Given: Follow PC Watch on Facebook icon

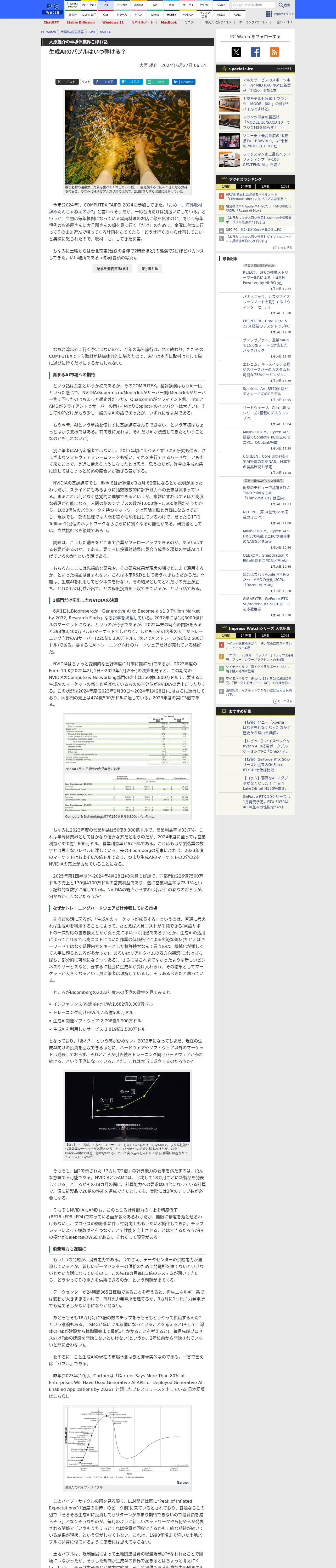Looking at the screenshot, I should pos(255,52).
